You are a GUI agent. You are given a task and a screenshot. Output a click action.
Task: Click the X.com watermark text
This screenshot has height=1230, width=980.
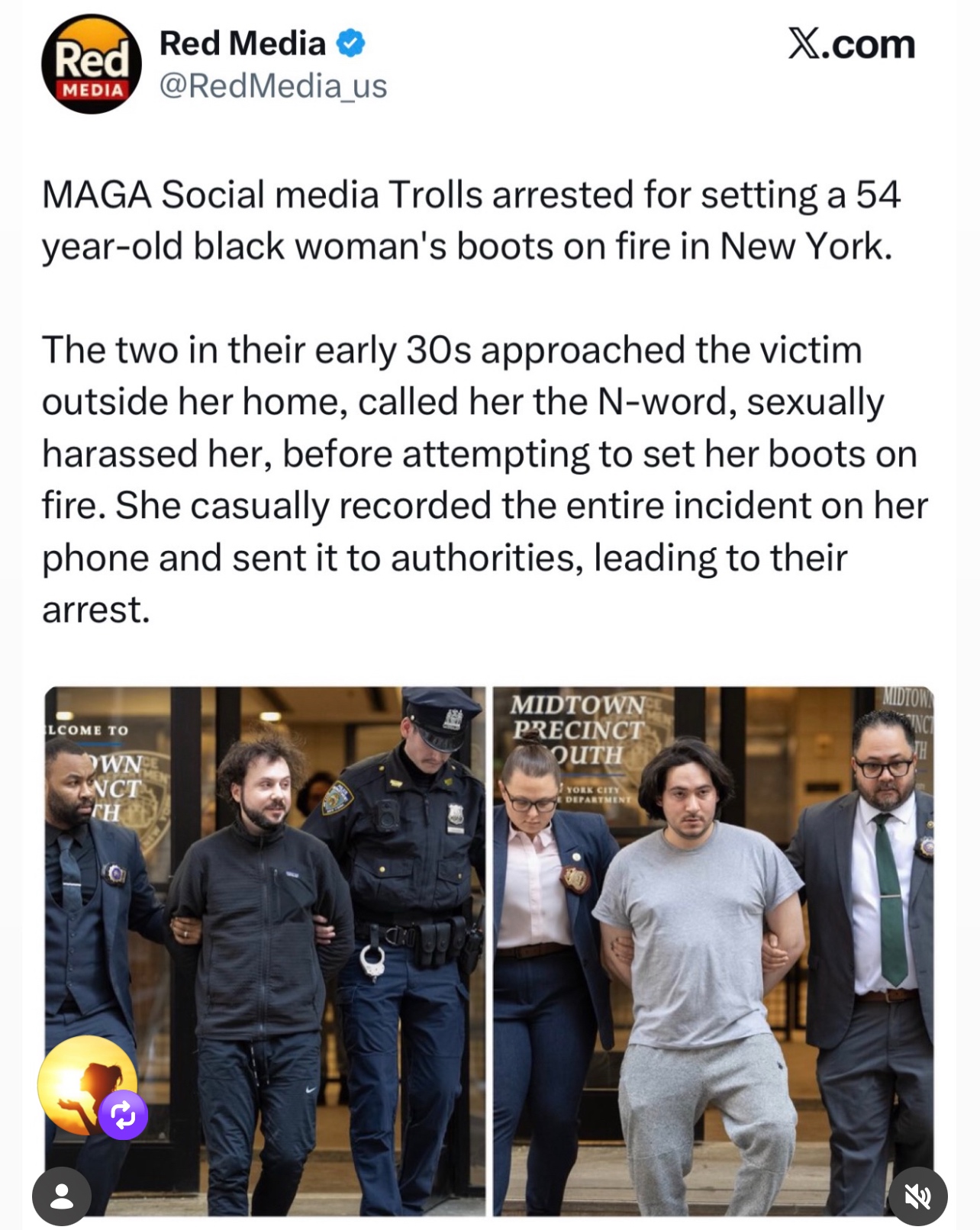851,44
